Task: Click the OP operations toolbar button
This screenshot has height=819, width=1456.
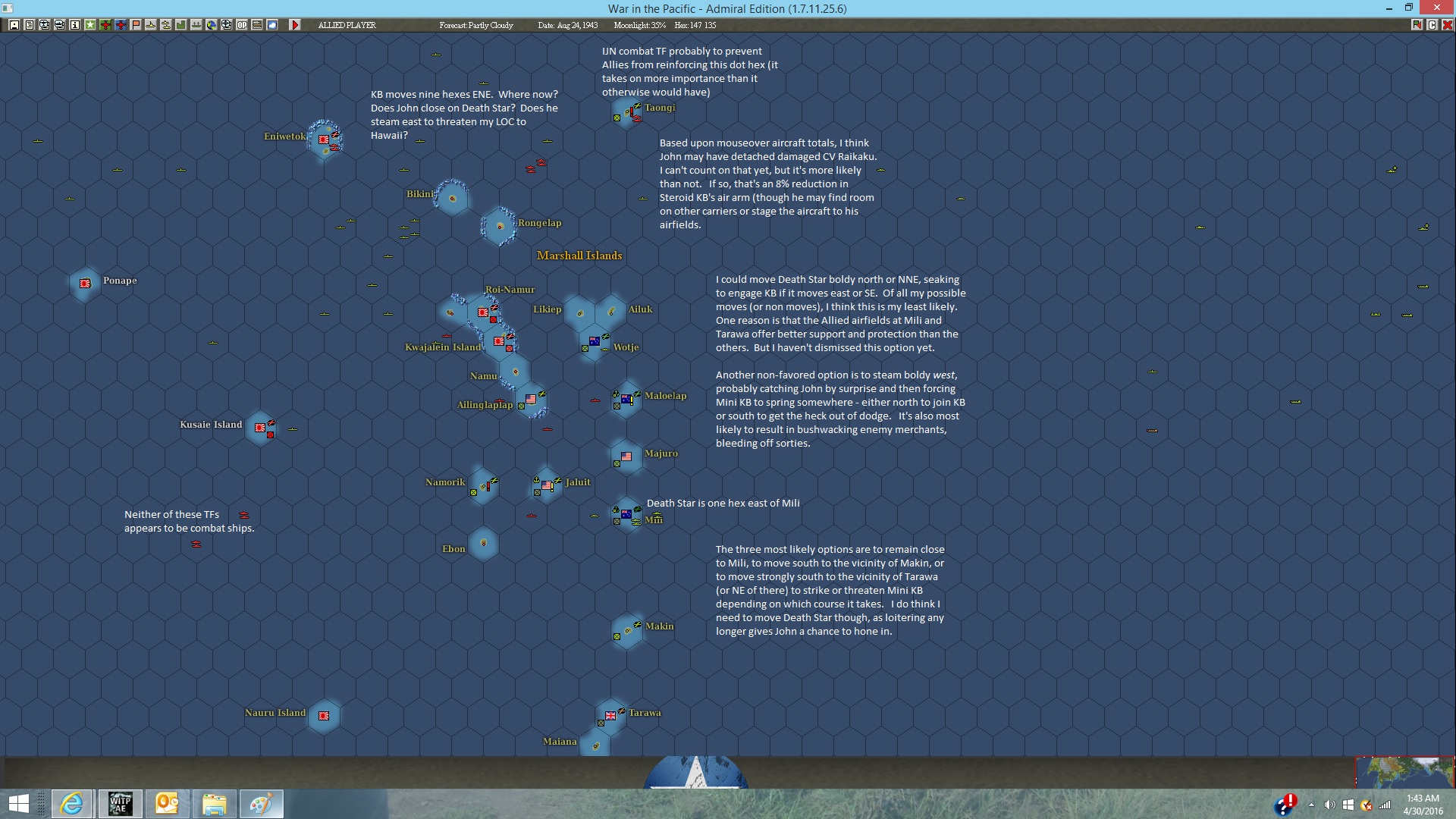Action: [242, 25]
